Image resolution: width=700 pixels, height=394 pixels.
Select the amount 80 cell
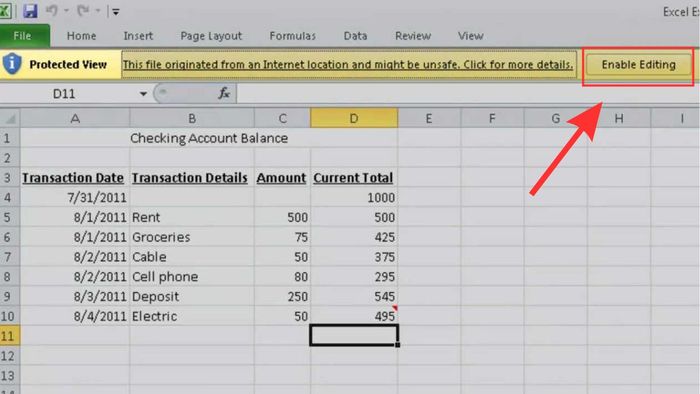point(283,277)
